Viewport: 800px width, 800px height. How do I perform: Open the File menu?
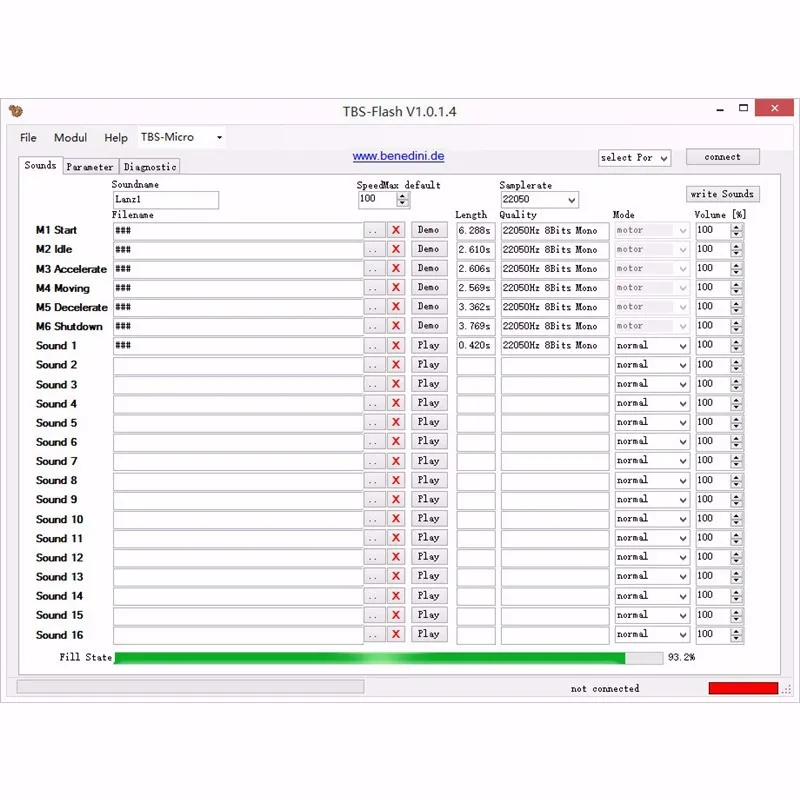(x=28, y=138)
